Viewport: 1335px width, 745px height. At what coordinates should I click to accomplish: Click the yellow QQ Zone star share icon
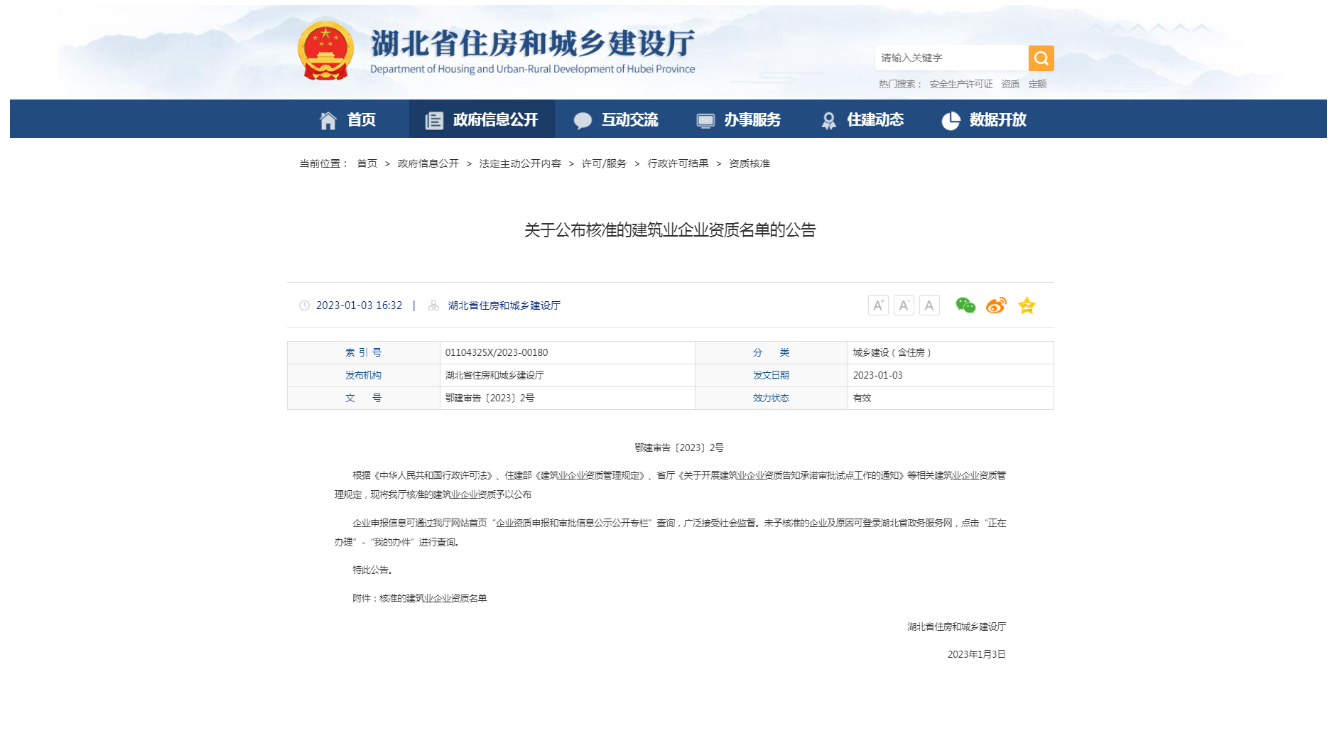[x=1026, y=305]
